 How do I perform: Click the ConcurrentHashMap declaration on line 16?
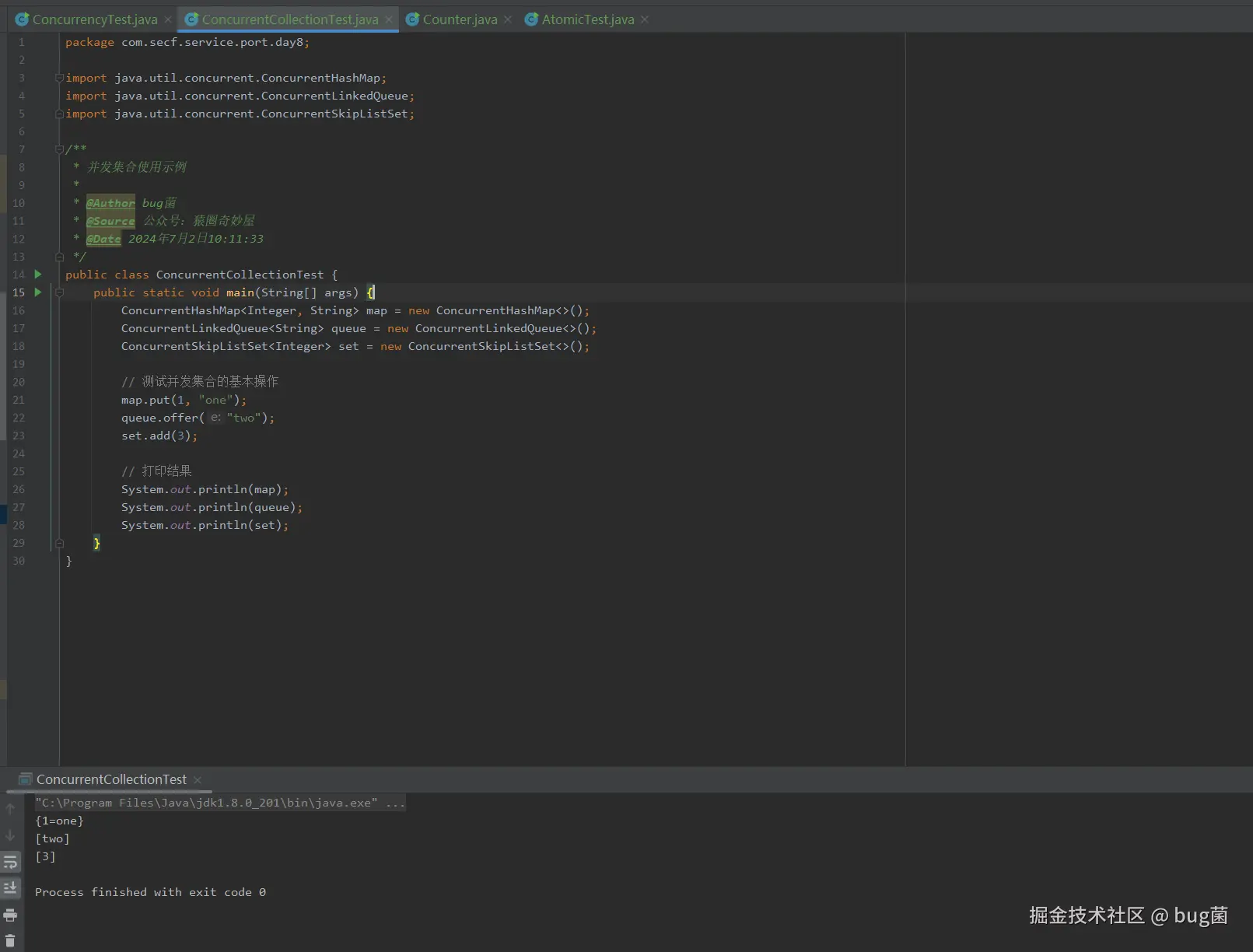pyautogui.click(x=355, y=310)
